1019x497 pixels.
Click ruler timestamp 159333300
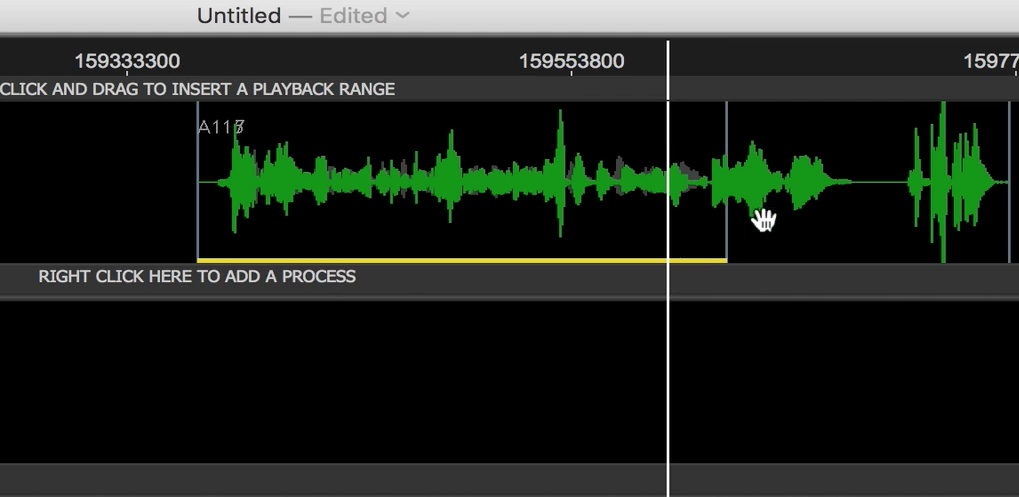pyautogui.click(x=127, y=61)
